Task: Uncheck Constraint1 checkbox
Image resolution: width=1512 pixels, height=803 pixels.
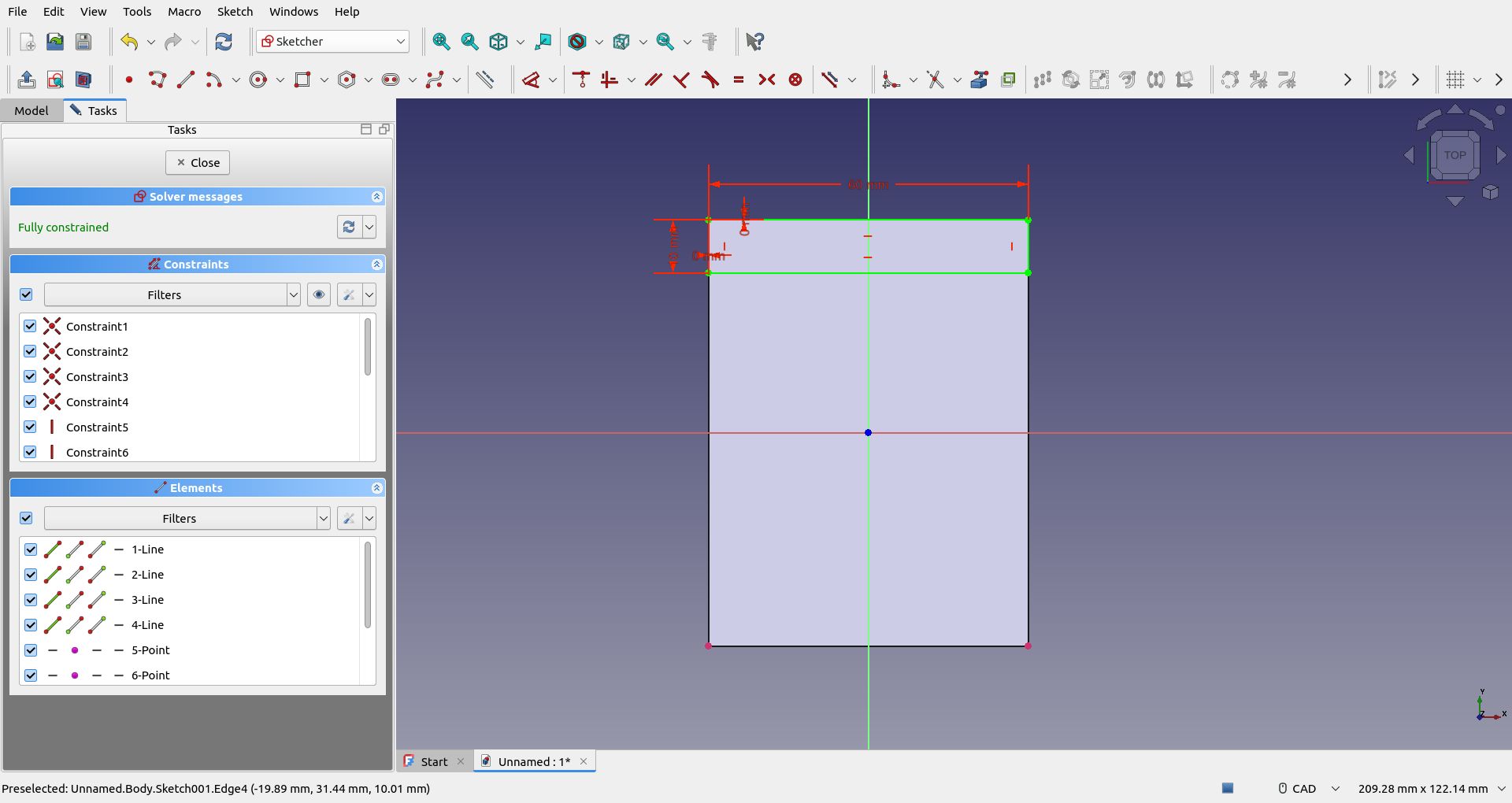Action: coord(30,326)
